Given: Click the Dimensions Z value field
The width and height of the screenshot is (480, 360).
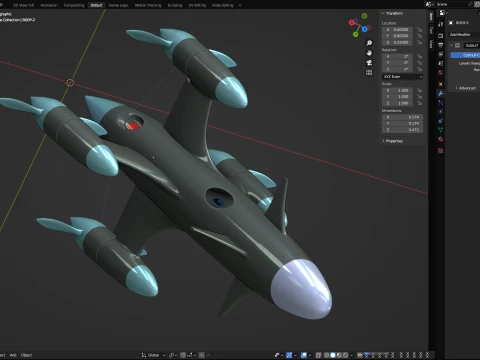Looking at the screenshot, I should pyautogui.click(x=402, y=130).
